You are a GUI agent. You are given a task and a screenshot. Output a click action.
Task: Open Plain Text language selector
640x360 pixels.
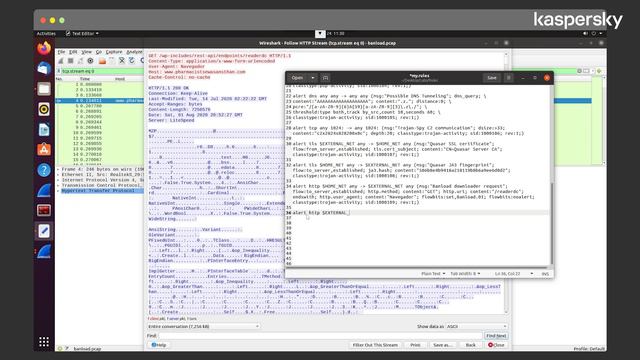[433, 273]
